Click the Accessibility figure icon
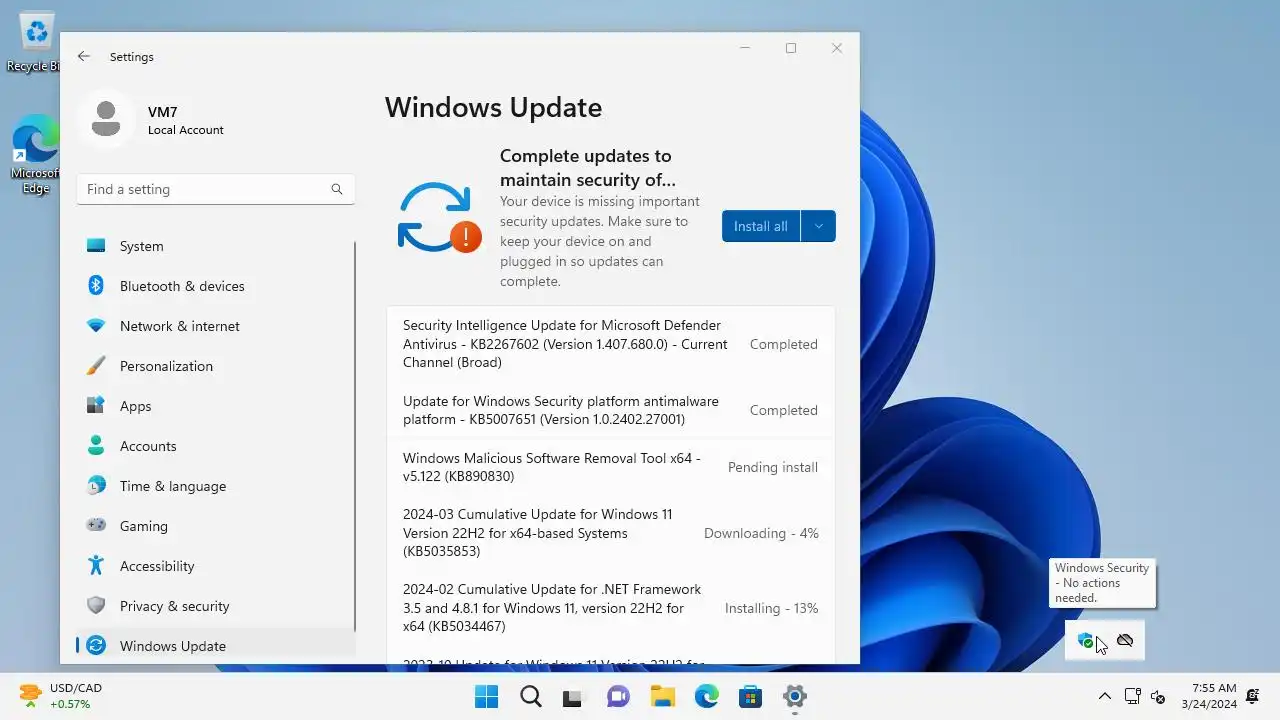The width and height of the screenshot is (1280, 720). point(96,566)
